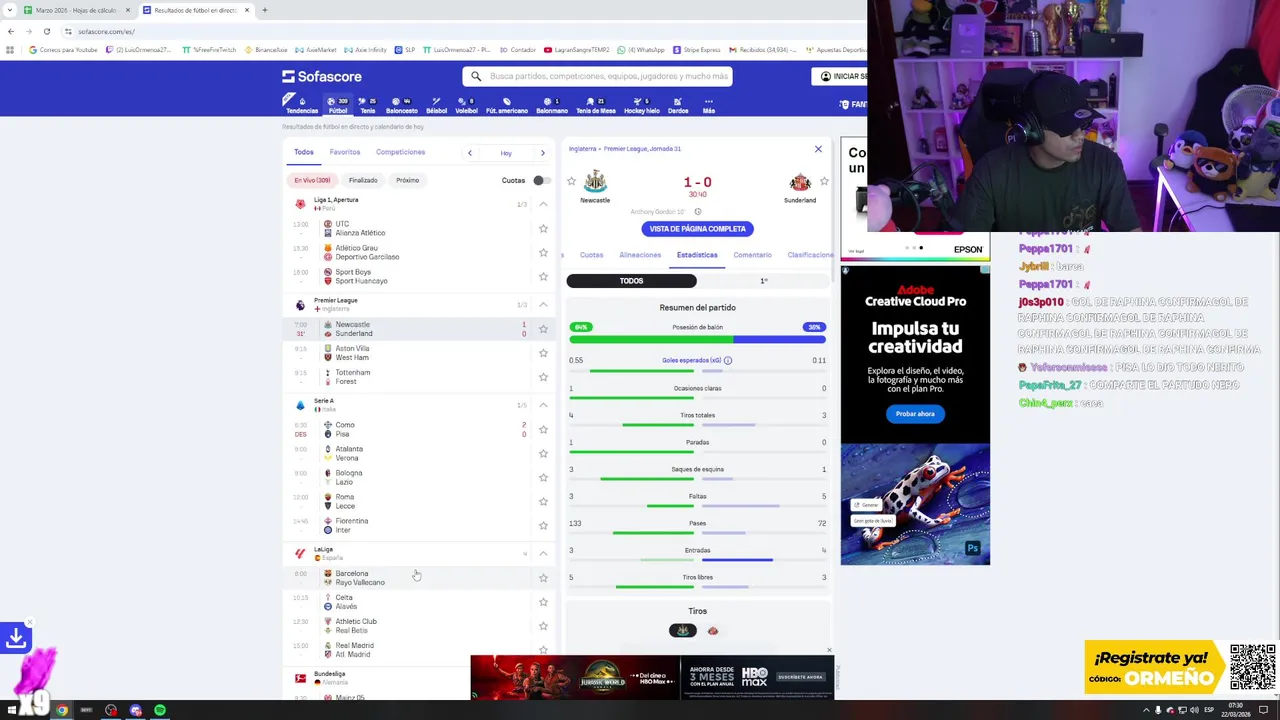Open the Hoy date picker
Screen dimensions: 1280x720
pos(506,153)
